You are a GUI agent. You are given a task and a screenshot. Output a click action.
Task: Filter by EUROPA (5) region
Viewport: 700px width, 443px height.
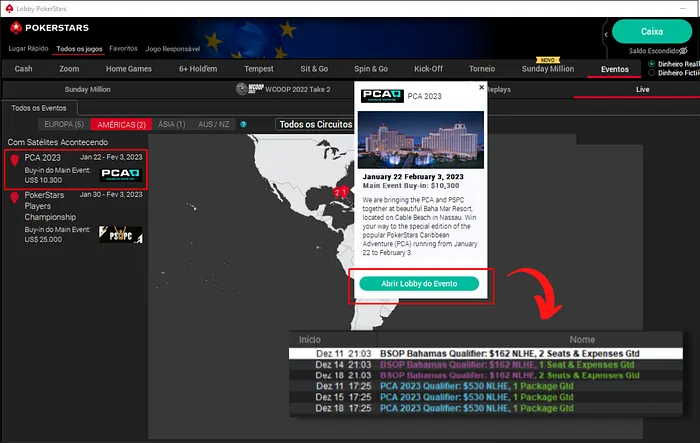tap(64, 124)
